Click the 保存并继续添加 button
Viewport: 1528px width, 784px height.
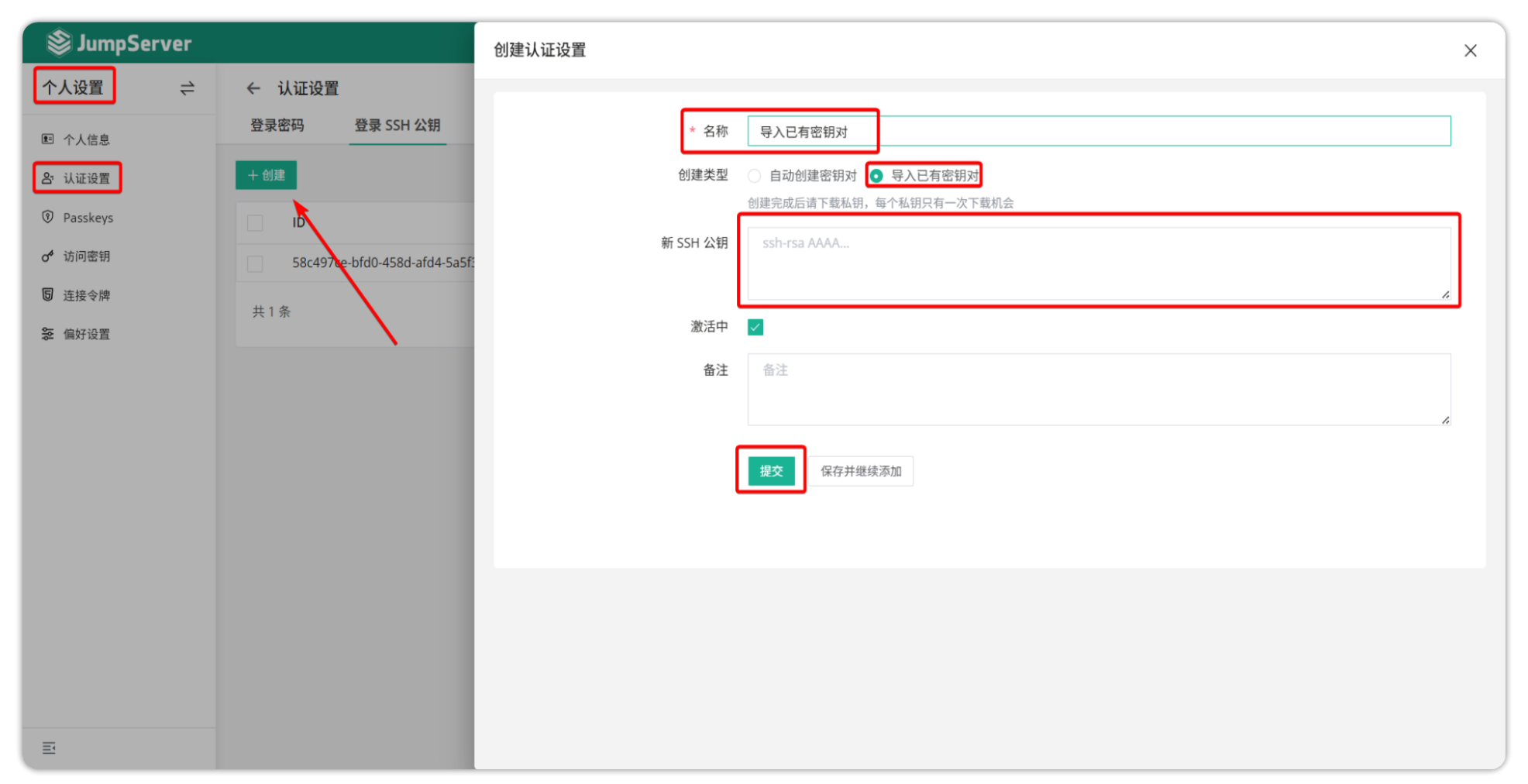pos(861,471)
